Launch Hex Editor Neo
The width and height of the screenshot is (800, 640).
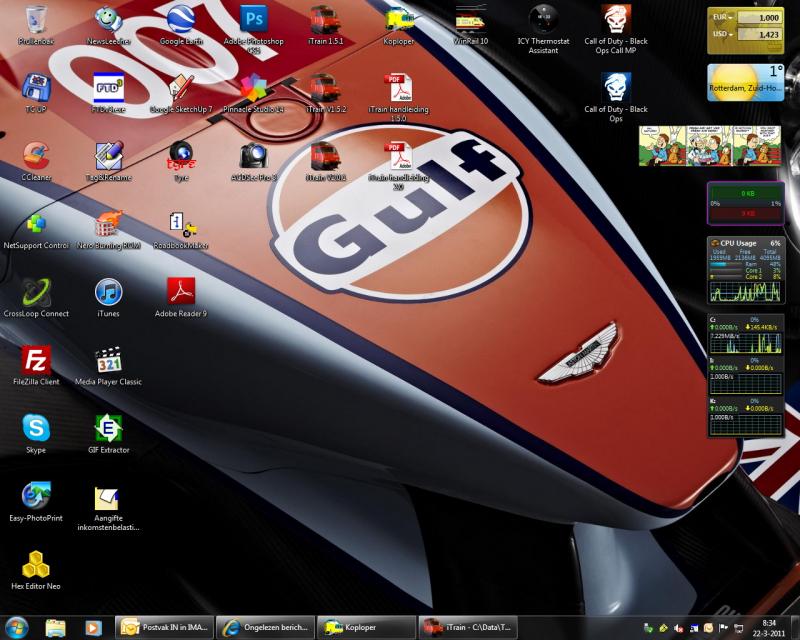click(x=36, y=571)
